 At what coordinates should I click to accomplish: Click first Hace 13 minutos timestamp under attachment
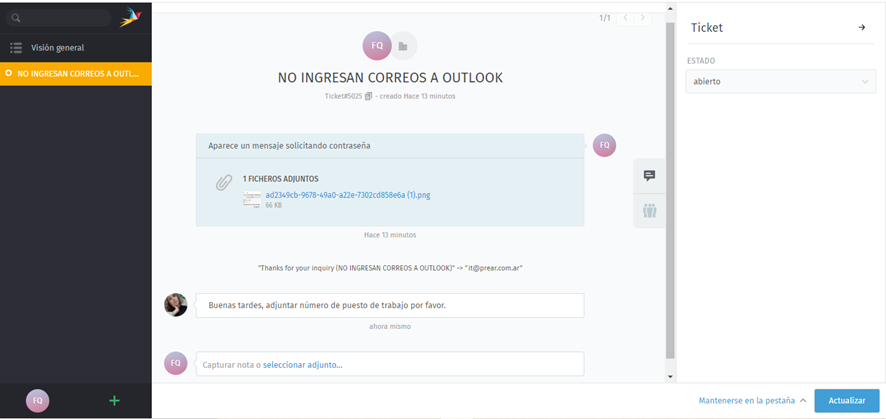pos(390,234)
